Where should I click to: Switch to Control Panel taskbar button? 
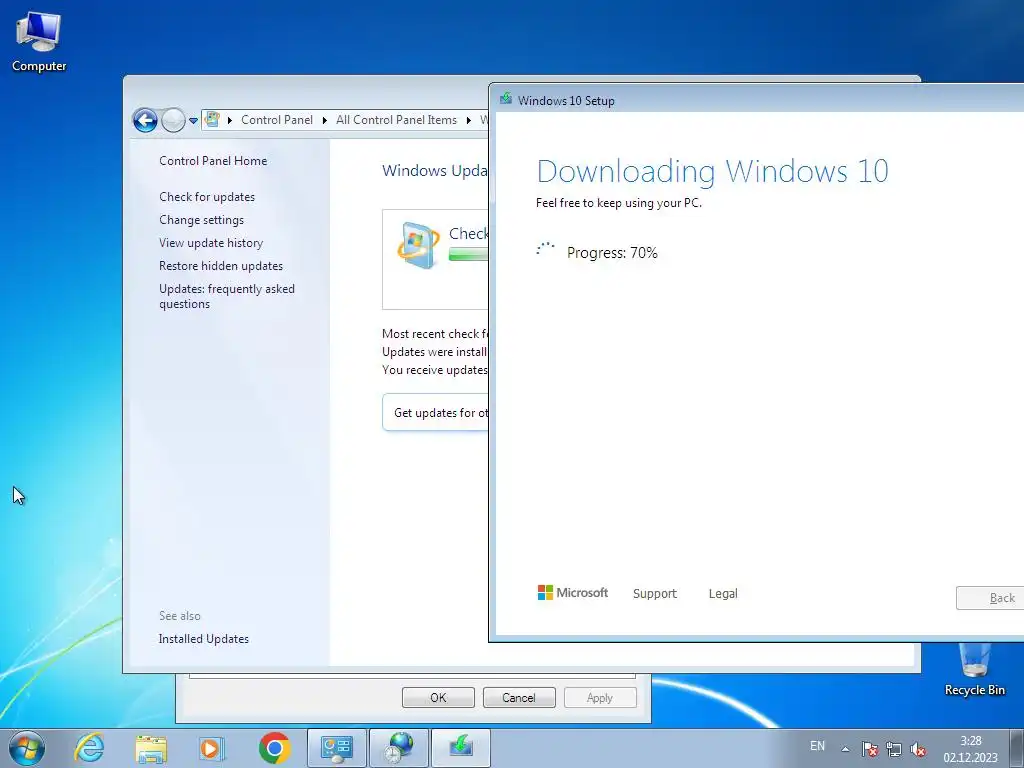[337, 748]
